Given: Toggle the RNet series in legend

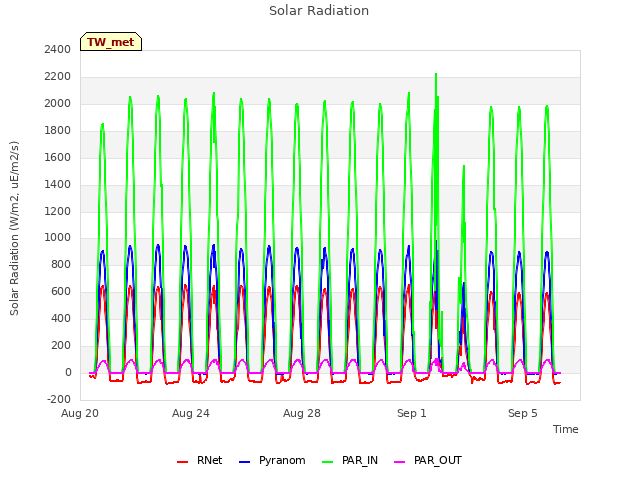Looking at the screenshot, I should click(x=200, y=460).
